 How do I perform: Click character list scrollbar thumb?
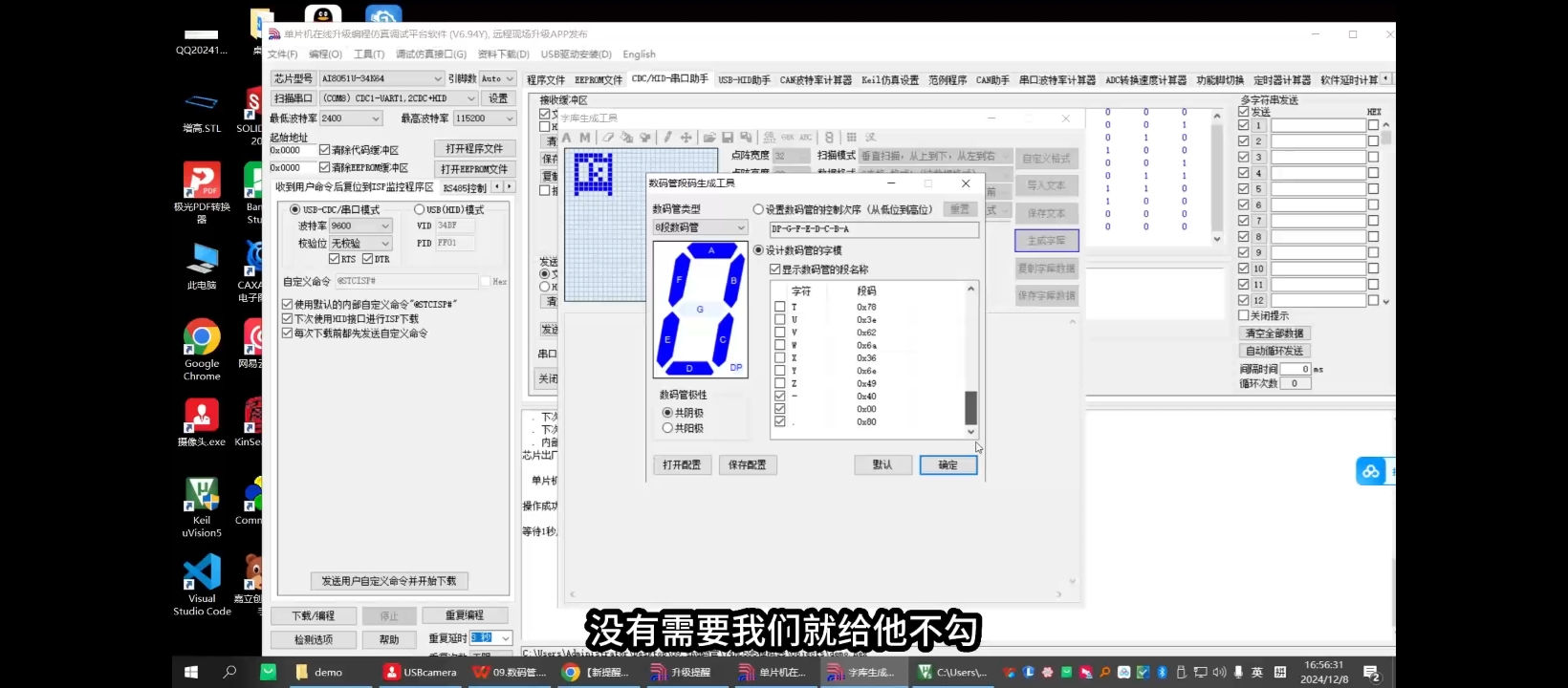pyautogui.click(x=970, y=408)
